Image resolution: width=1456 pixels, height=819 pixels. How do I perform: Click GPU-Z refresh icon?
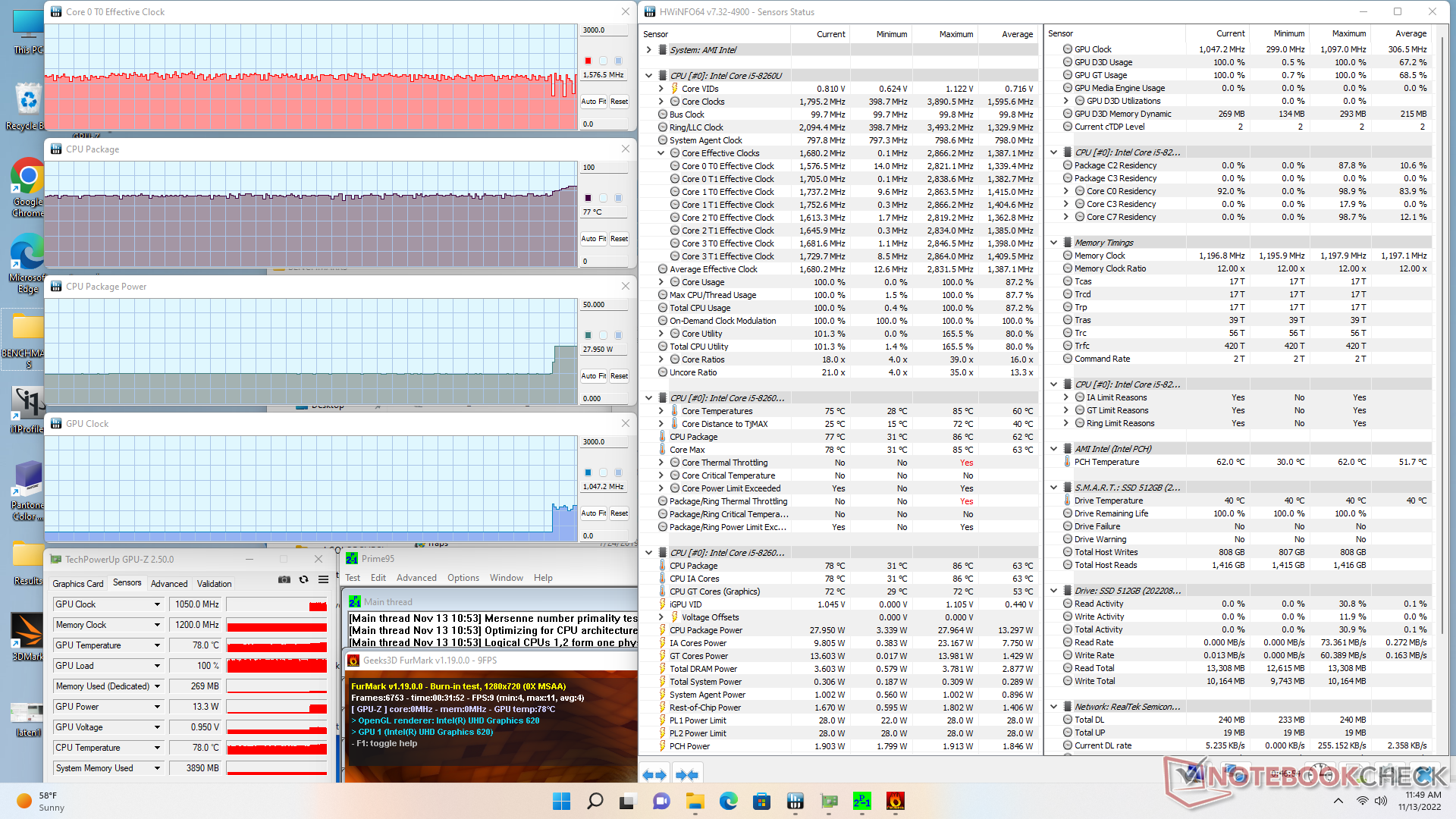pyautogui.click(x=303, y=579)
